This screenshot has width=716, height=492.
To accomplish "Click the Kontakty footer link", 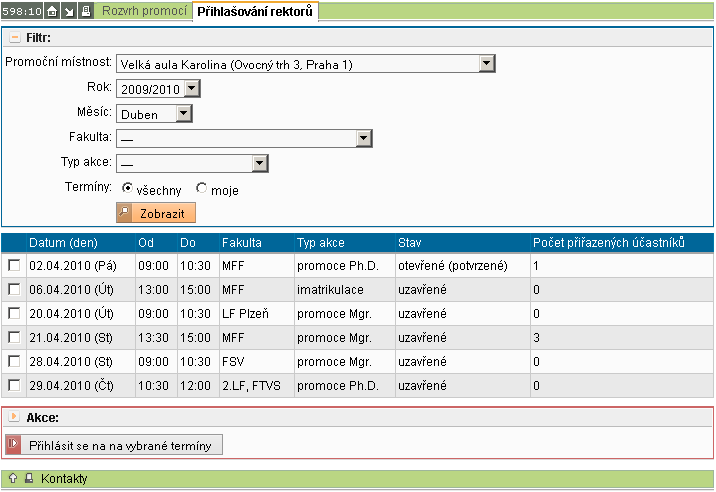I will pyautogui.click(x=64, y=479).
